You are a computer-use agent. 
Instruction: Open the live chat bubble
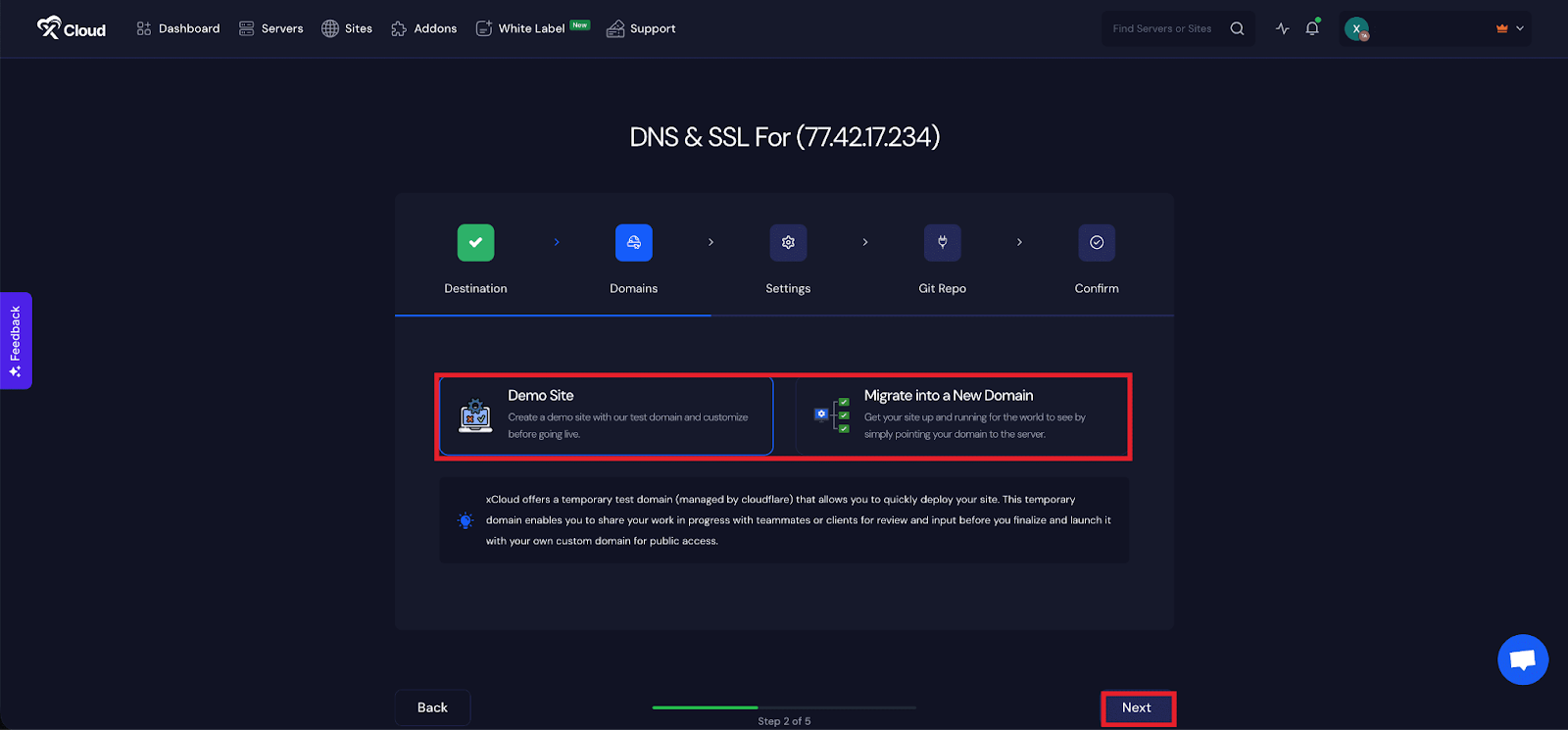1522,659
